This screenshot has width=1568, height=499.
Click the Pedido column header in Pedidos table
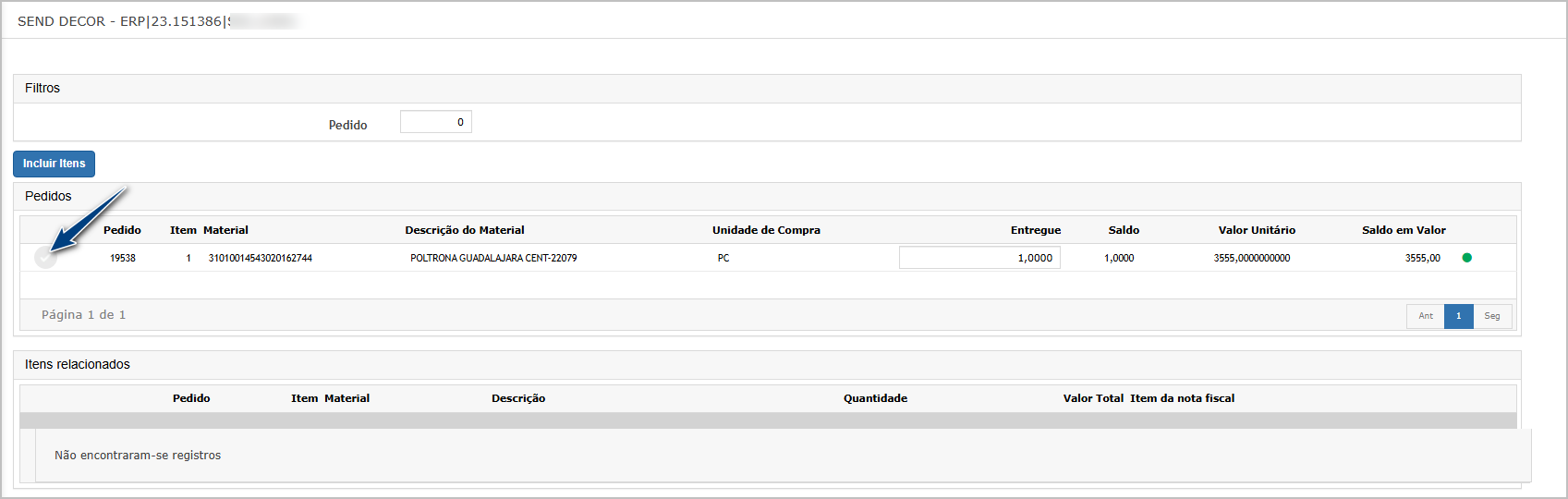122,230
